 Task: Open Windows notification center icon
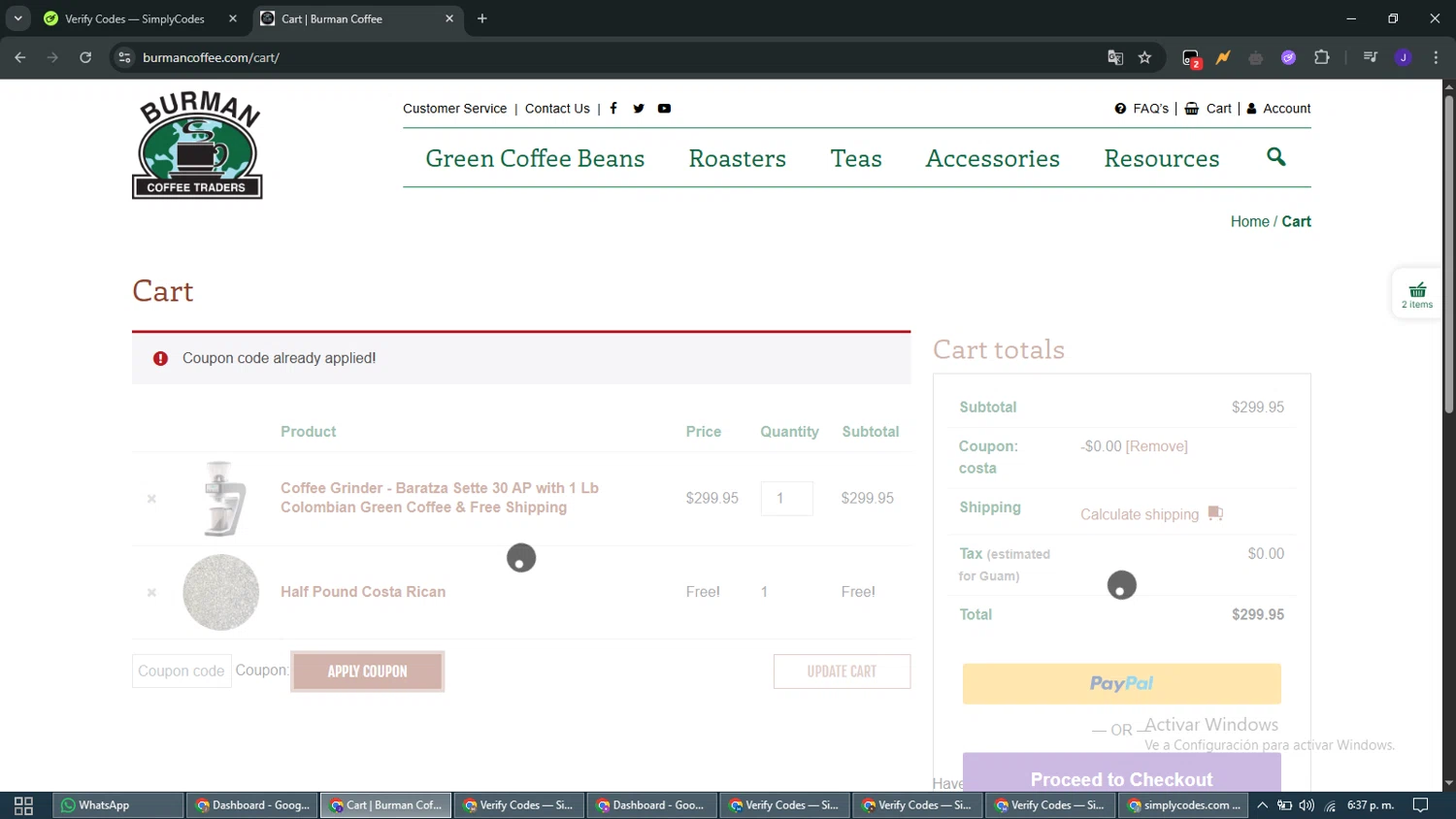(1420, 805)
